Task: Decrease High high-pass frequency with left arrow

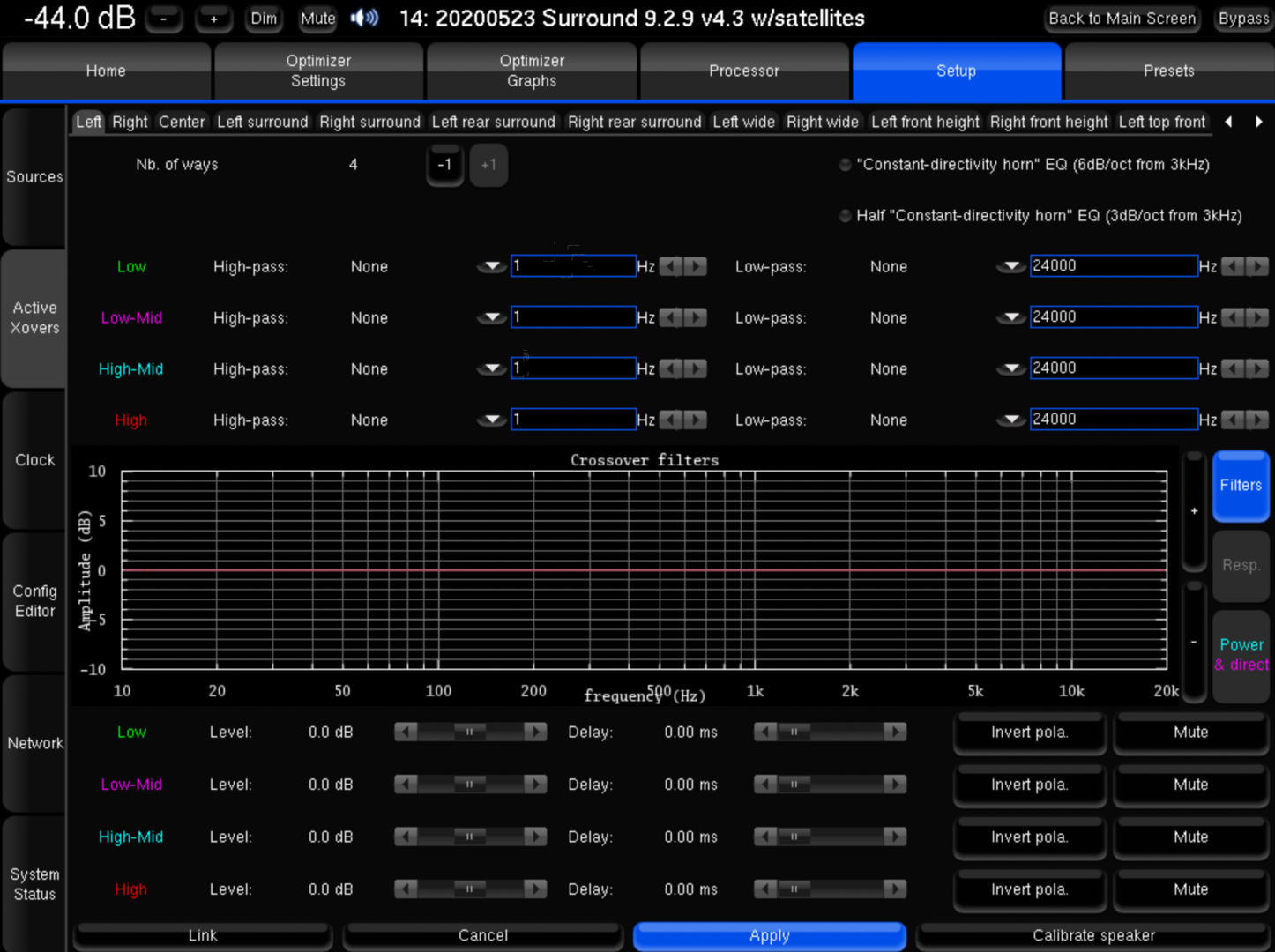Action: coord(671,420)
